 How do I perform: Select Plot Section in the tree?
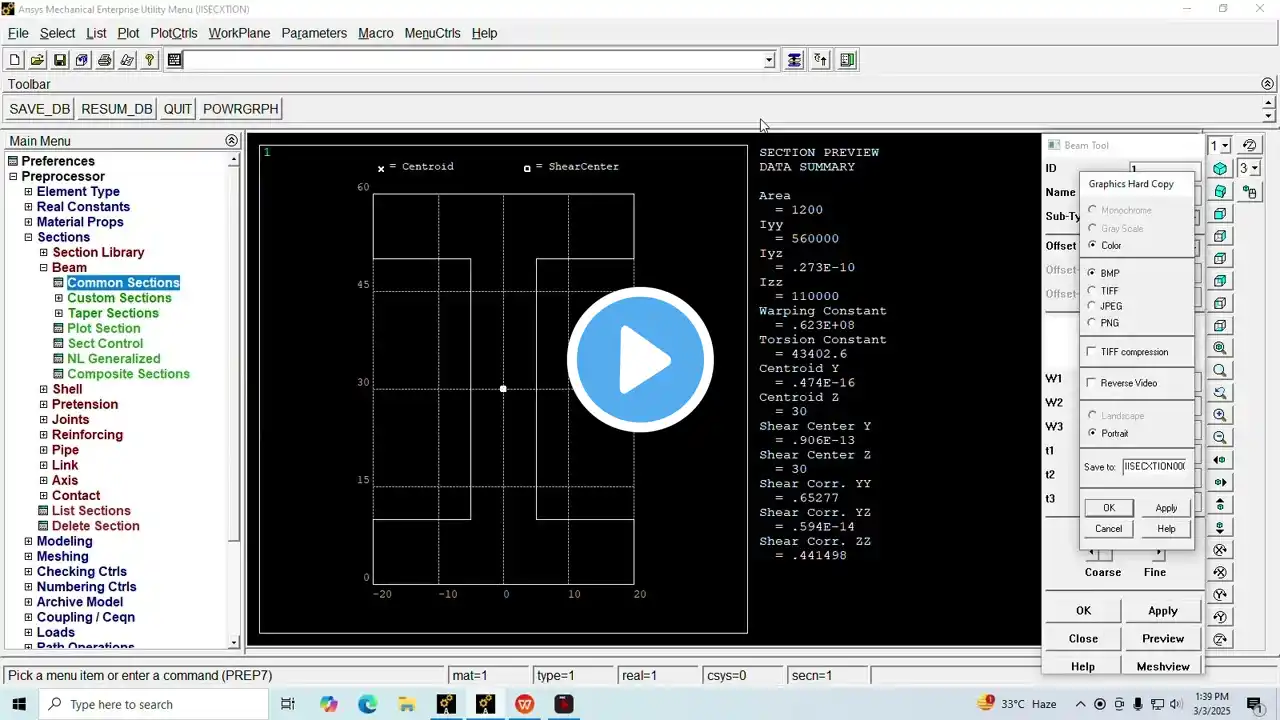click(104, 328)
